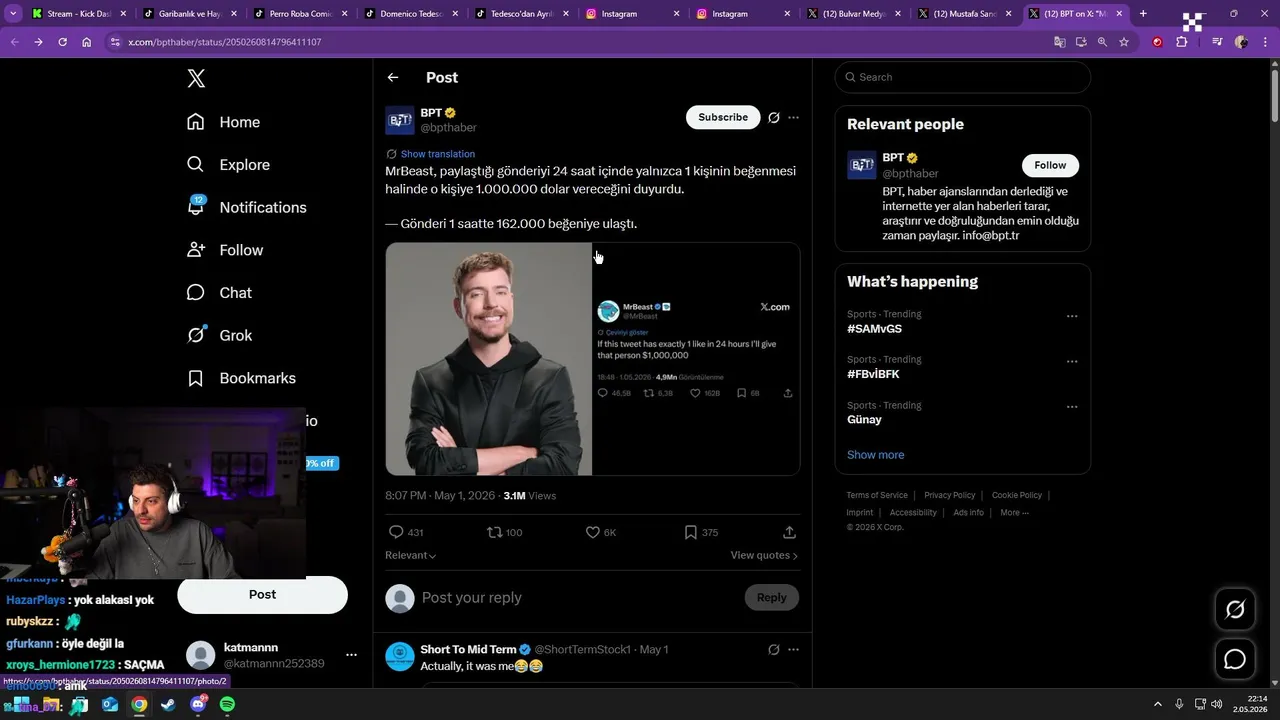Viewport: 1280px width, 720px height.
Task: Open floating Grok button at bottom right
Action: click(x=1235, y=609)
